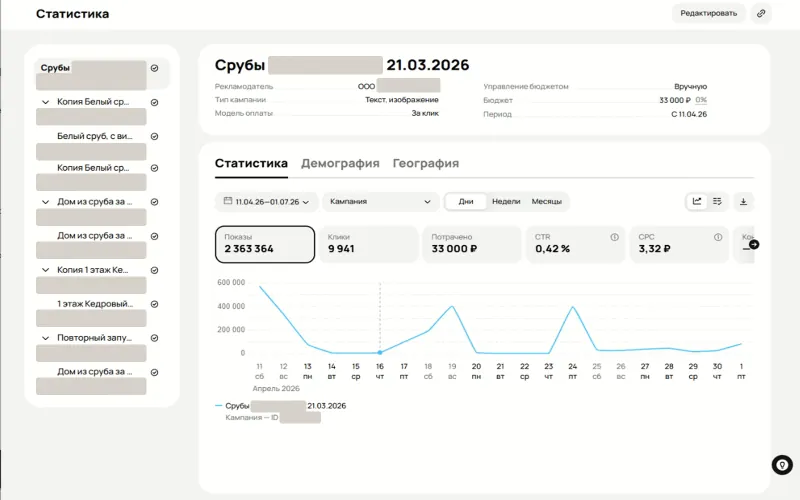This screenshot has height=500, width=800.
Task: Select the Недели grouping option
Action: pos(506,202)
